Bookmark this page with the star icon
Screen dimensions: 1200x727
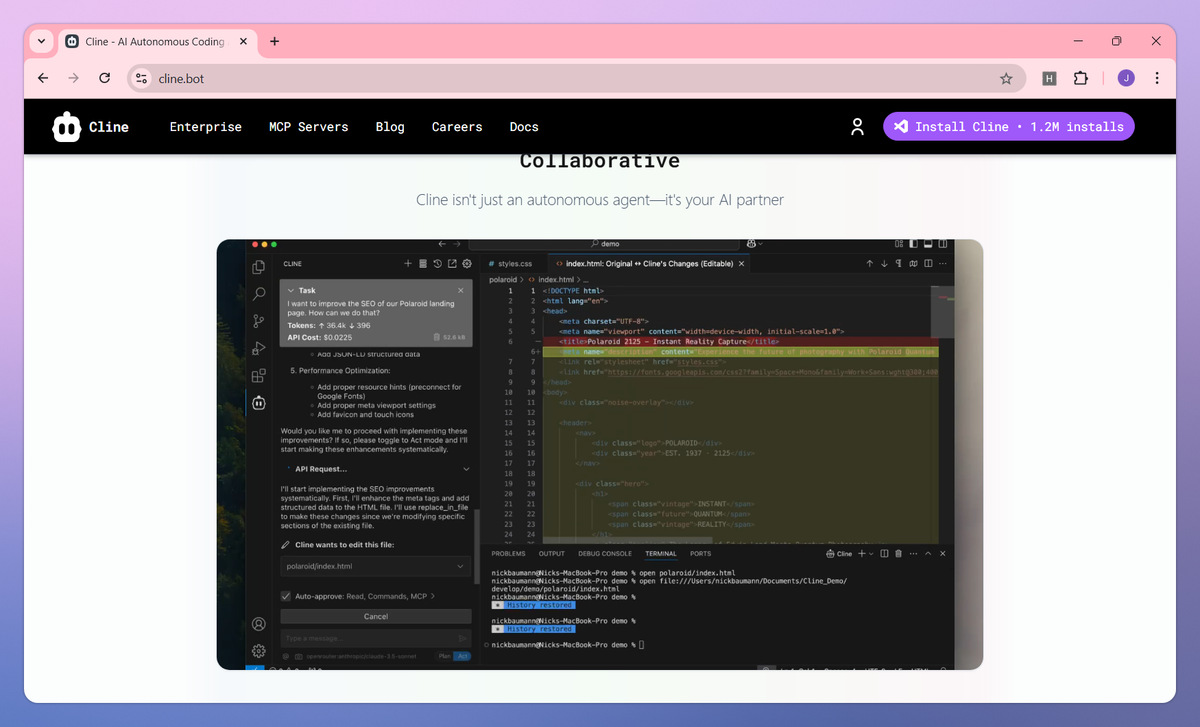pos(1006,78)
